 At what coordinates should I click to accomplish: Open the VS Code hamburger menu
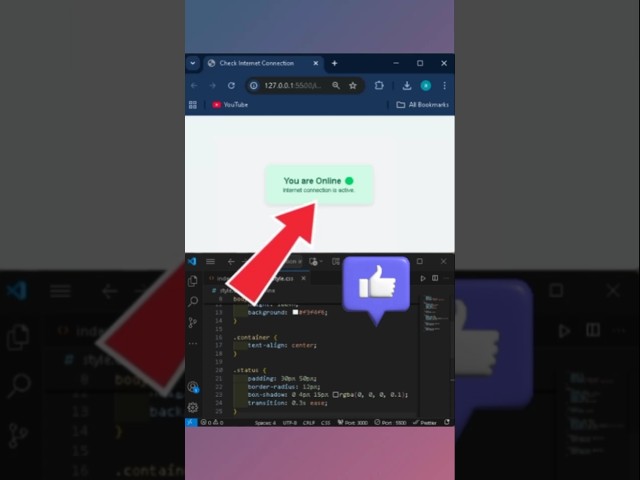tap(210, 261)
